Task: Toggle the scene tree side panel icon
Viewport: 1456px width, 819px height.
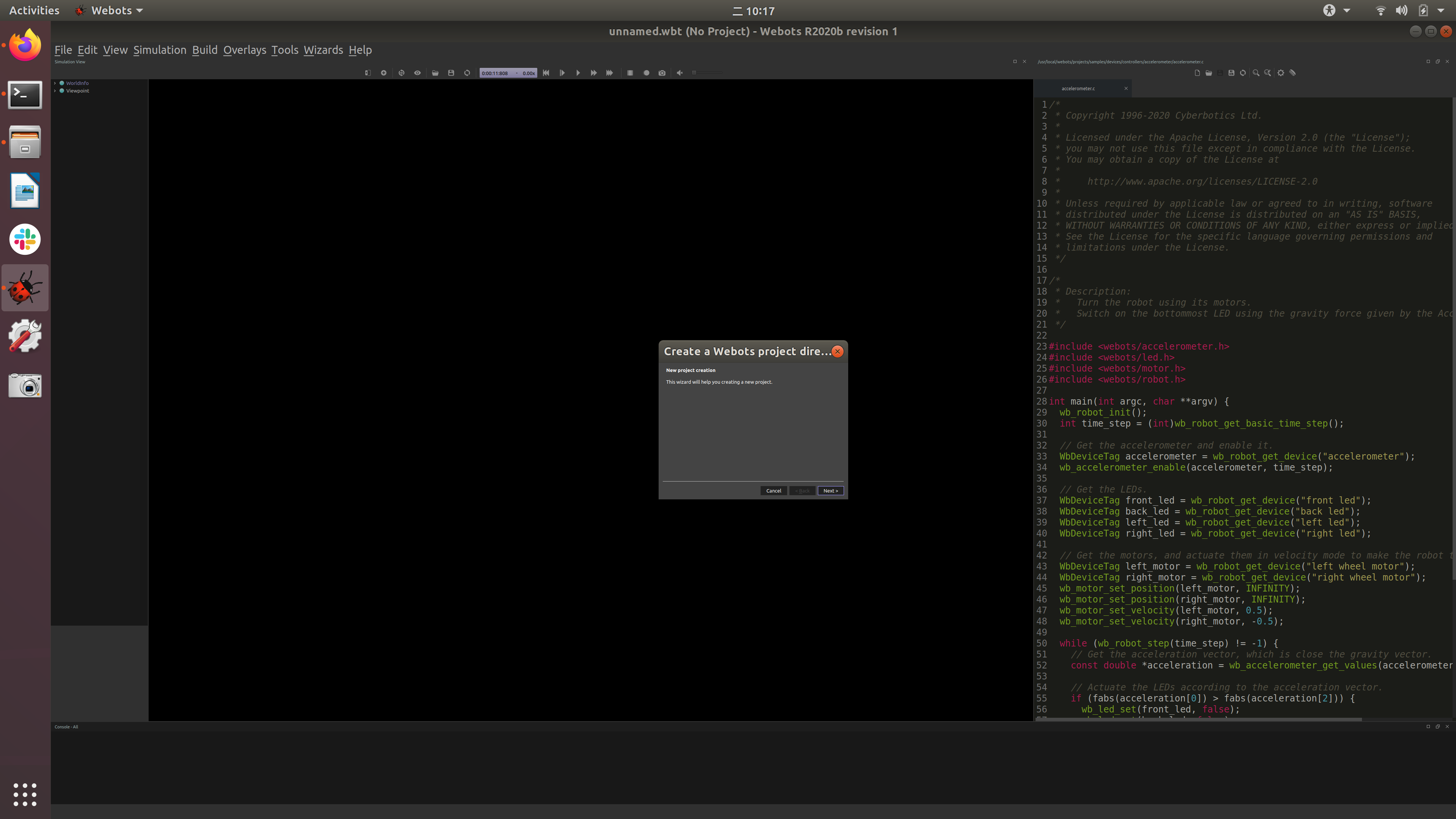Action: click(367, 73)
